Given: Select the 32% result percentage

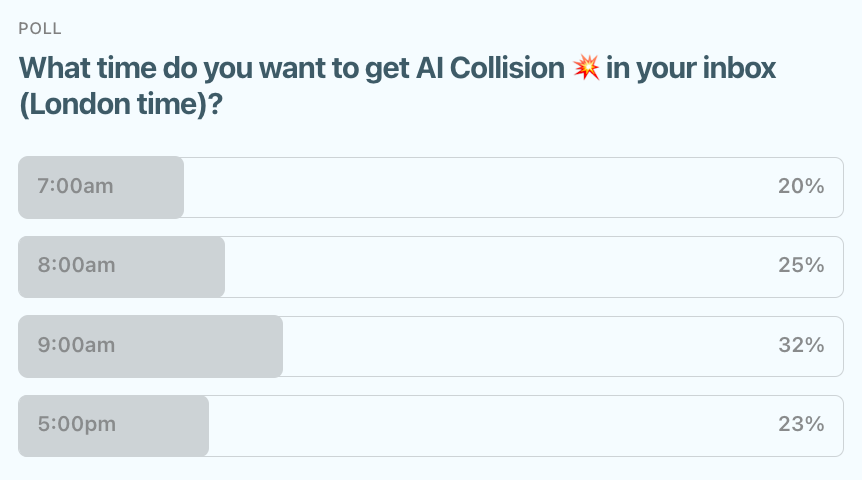Looking at the screenshot, I should [801, 345].
